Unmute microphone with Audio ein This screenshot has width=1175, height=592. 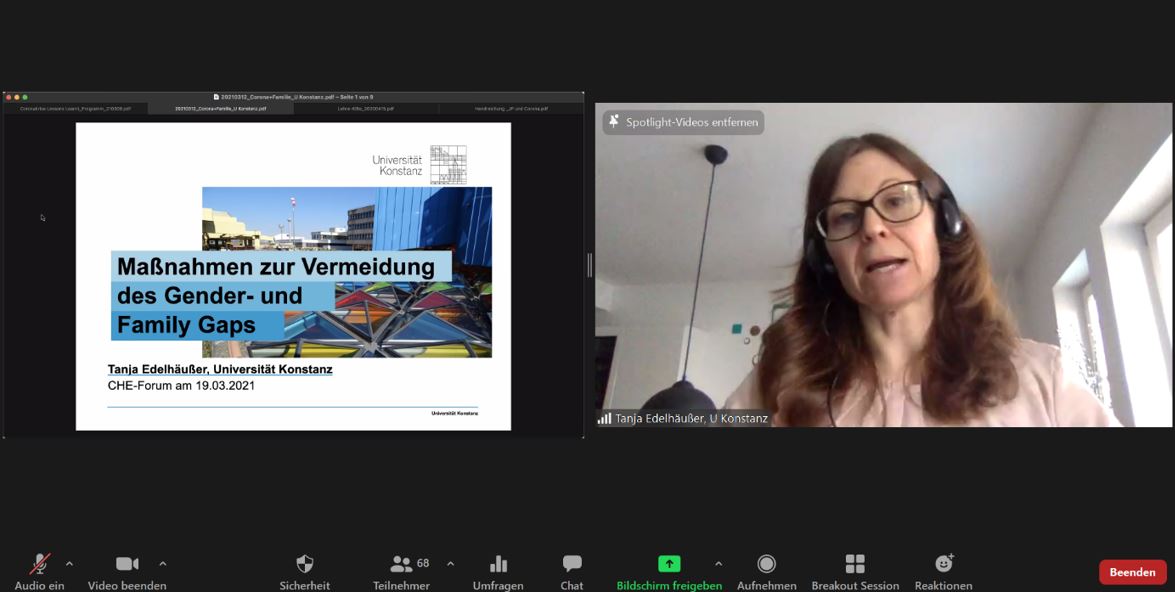[x=40, y=564]
